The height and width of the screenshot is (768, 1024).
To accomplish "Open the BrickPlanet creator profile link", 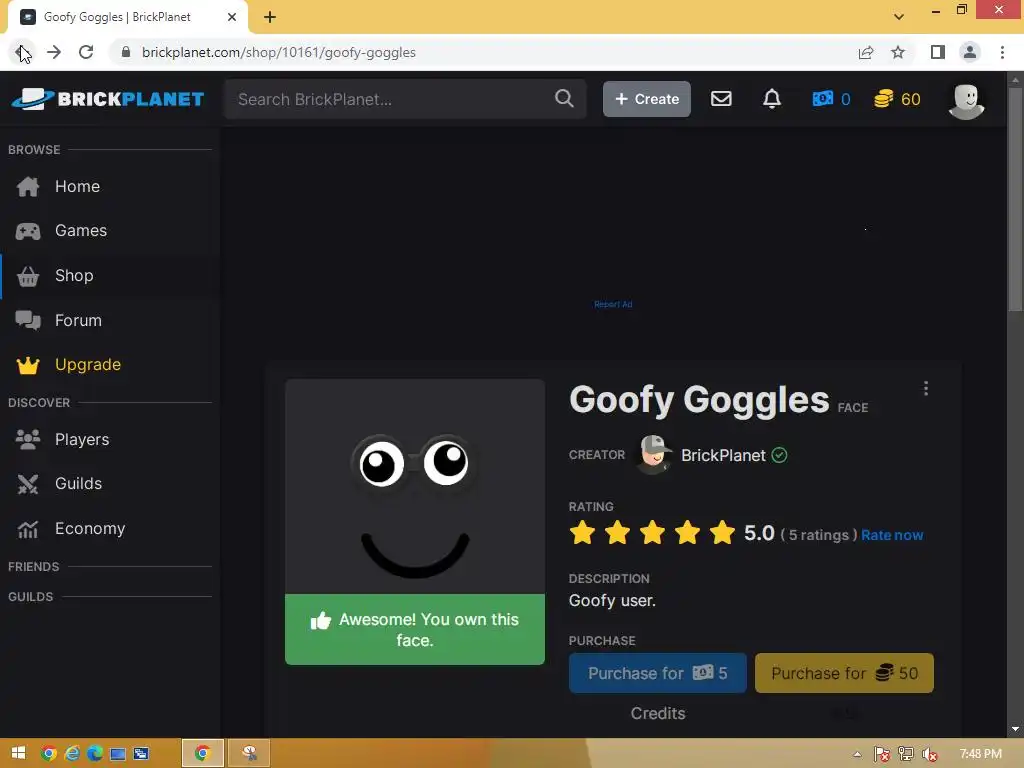I will coord(723,455).
